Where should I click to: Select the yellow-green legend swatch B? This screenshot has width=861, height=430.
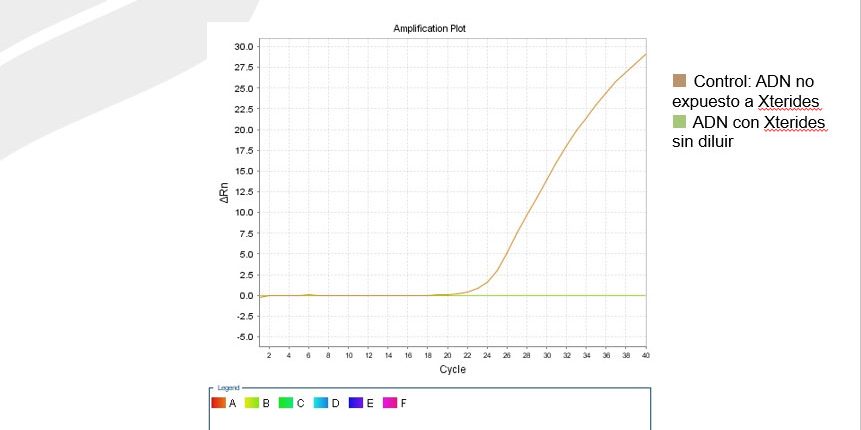point(253,403)
